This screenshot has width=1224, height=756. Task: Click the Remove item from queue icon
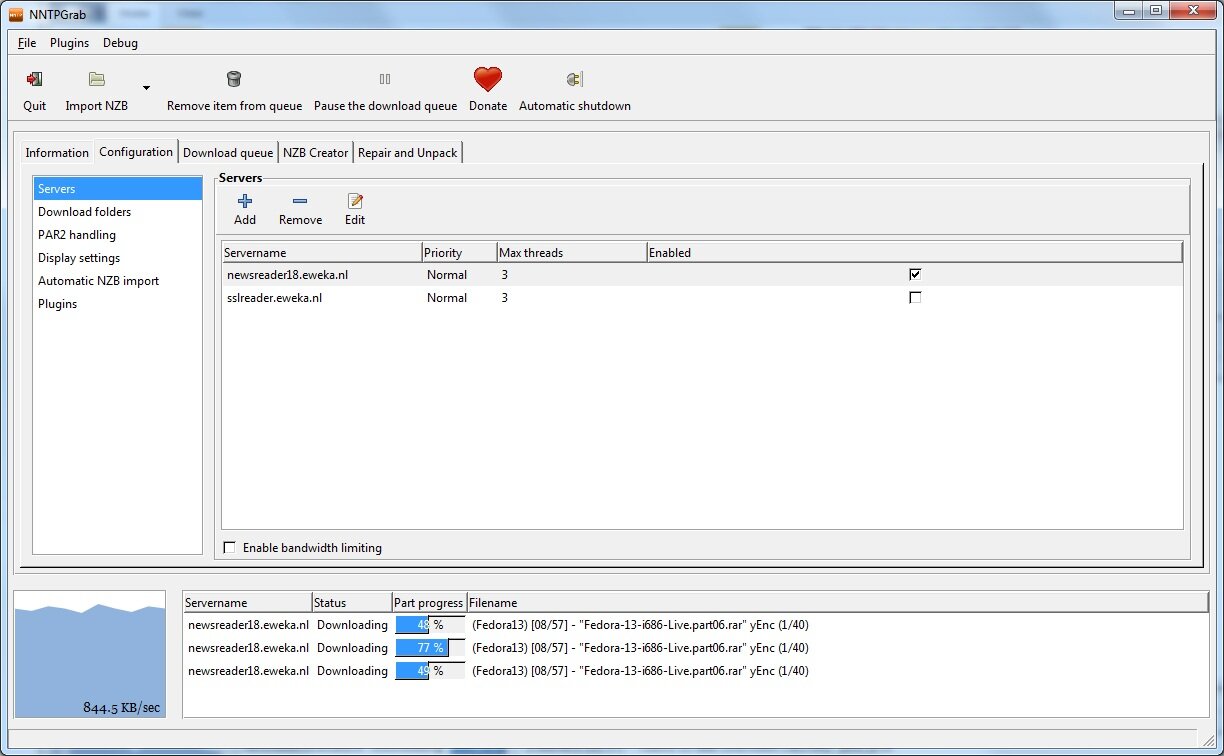[234, 80]
